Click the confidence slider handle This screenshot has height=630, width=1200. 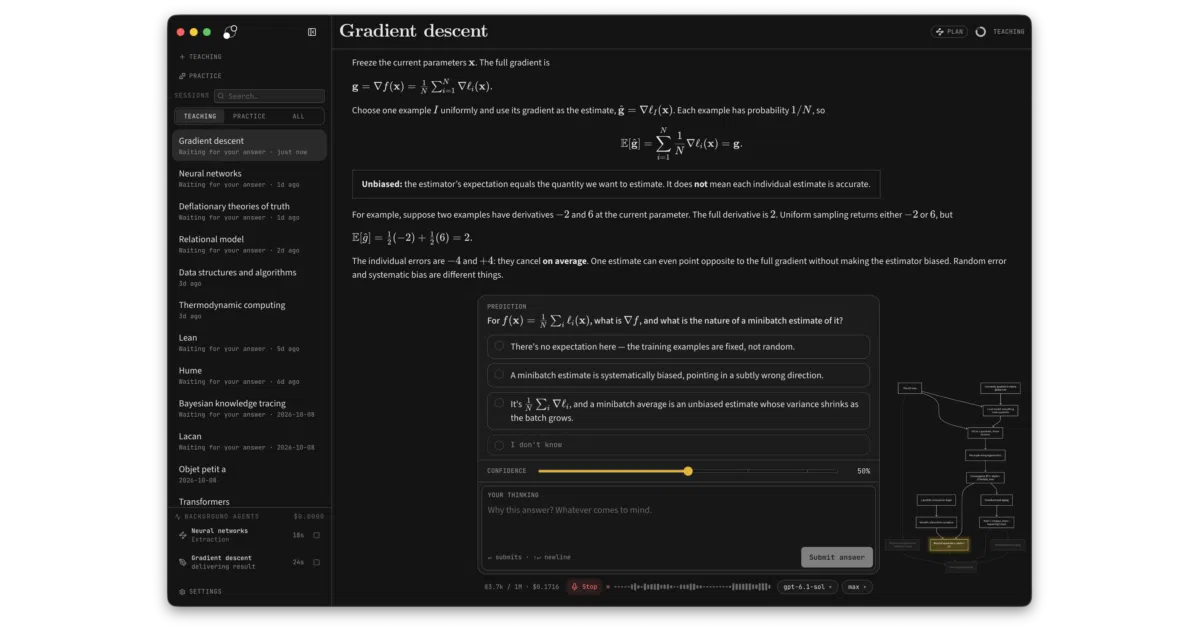688,471
